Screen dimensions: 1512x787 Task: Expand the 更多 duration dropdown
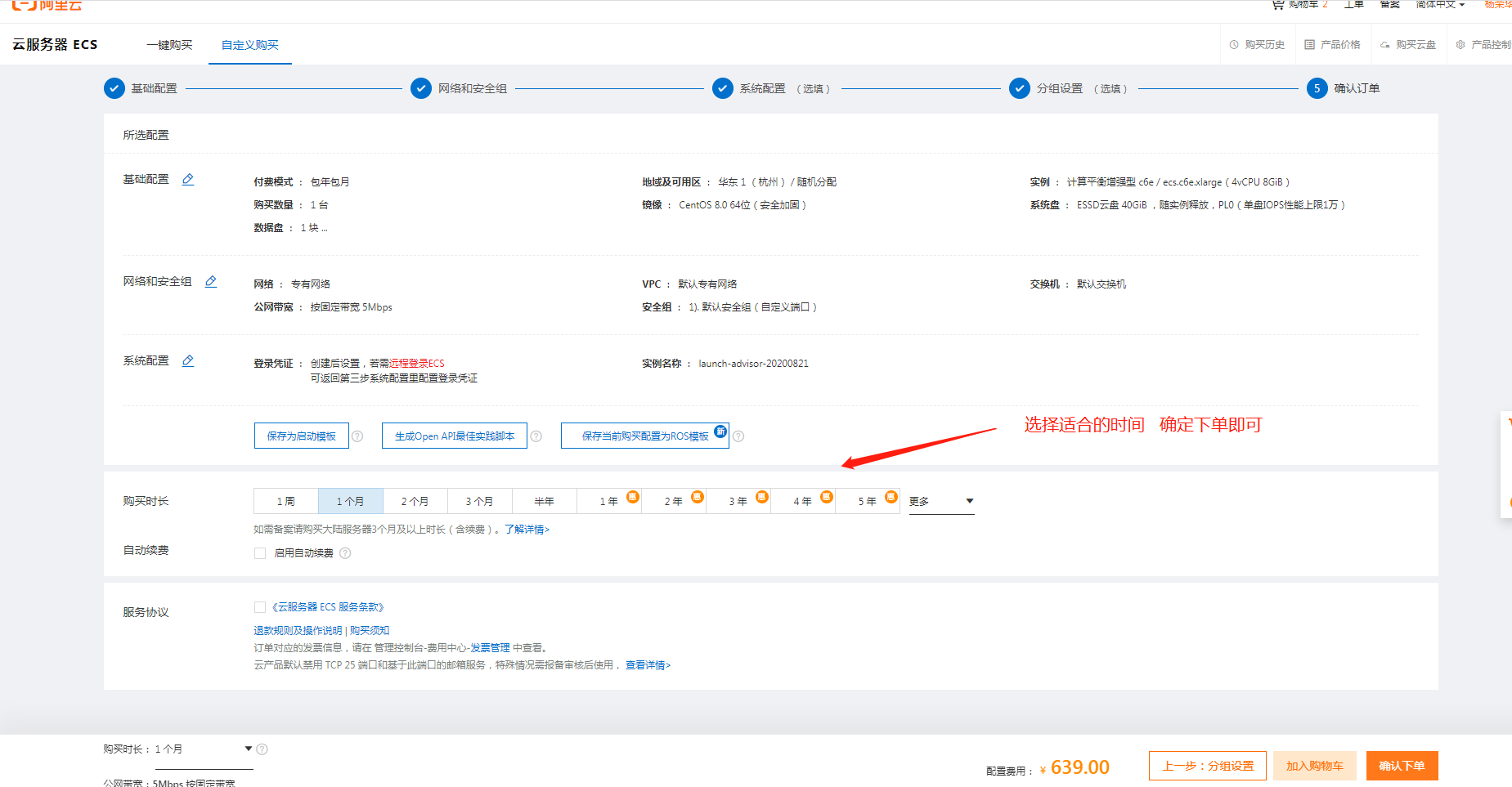(942, 501)
